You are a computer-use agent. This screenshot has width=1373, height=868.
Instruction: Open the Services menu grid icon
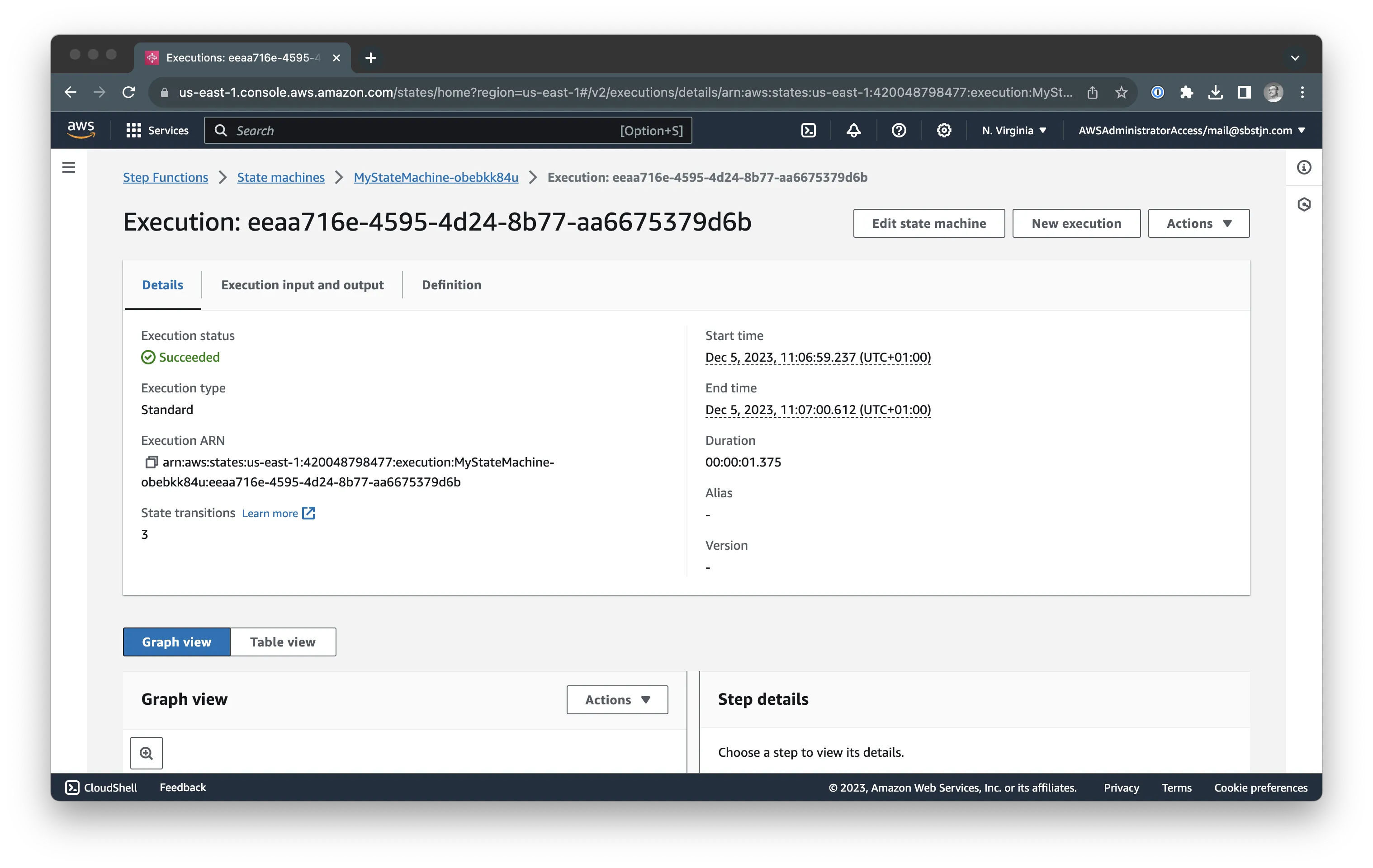tap(133, 130)
